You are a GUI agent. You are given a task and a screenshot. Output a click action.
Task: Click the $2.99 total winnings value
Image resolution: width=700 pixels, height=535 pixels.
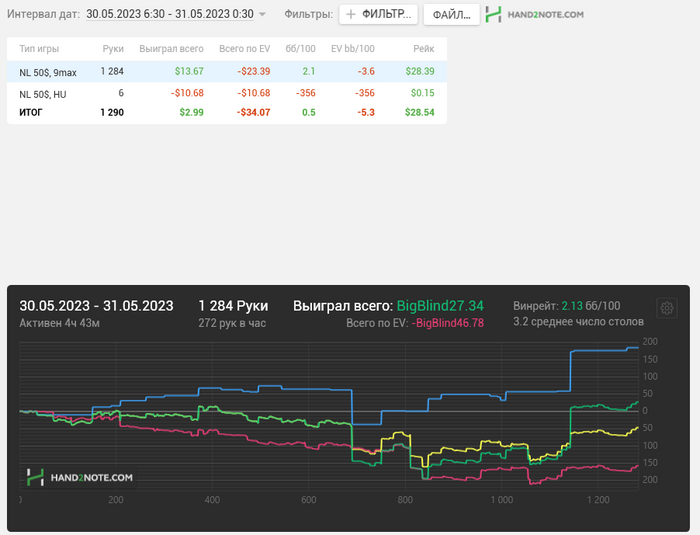192,113
